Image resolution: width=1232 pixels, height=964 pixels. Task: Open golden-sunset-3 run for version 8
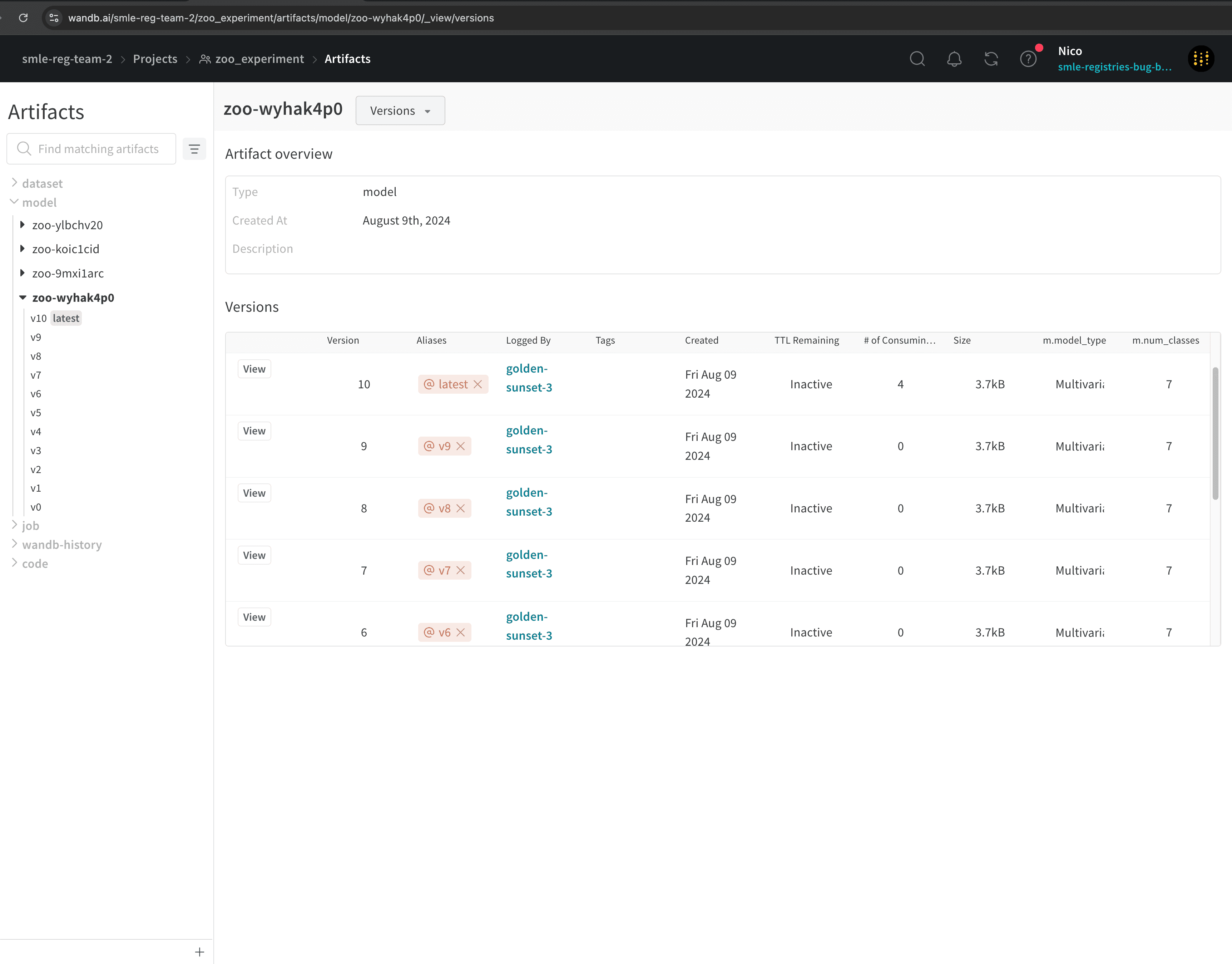click(529, 502)
